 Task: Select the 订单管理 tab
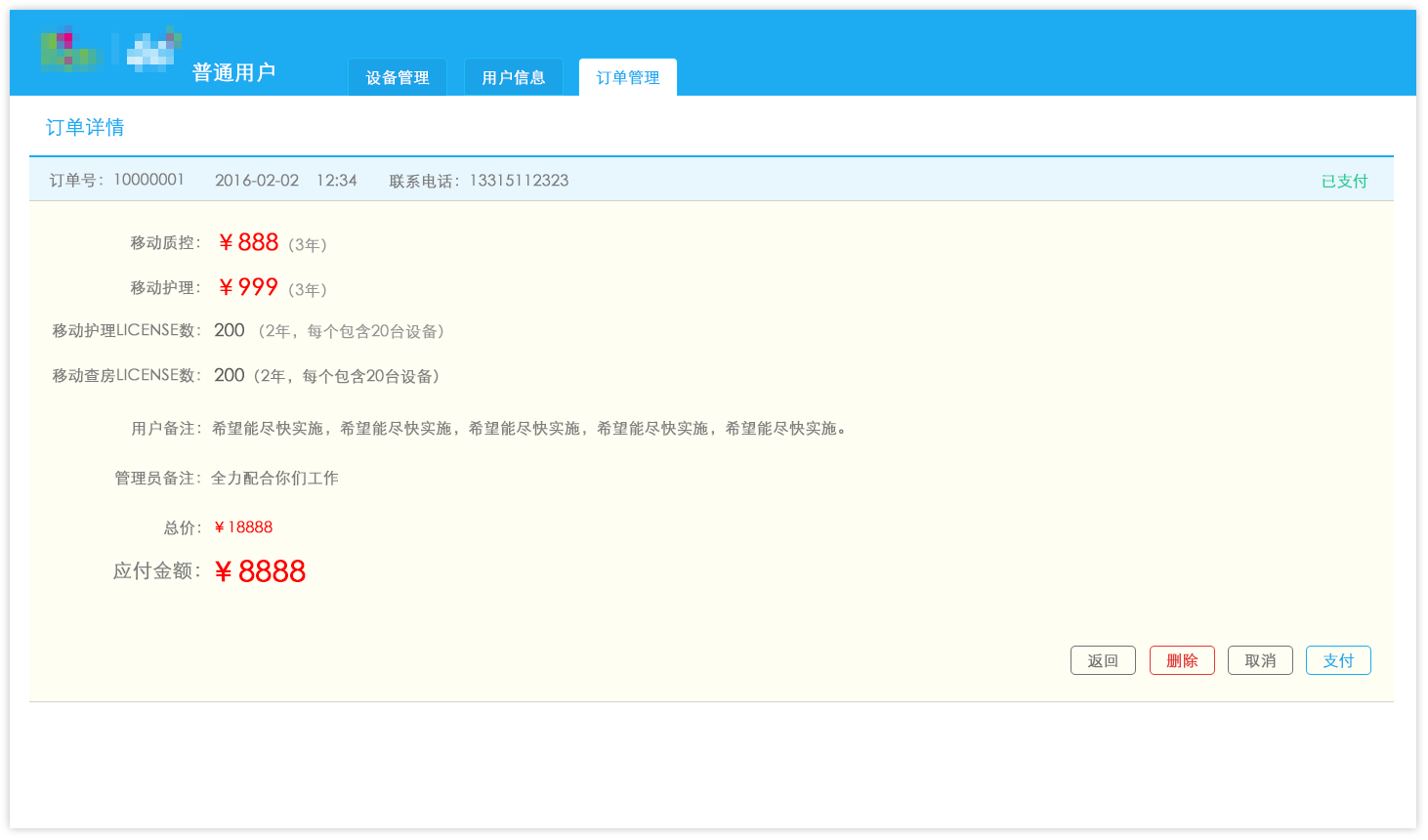tap(628, 77)
